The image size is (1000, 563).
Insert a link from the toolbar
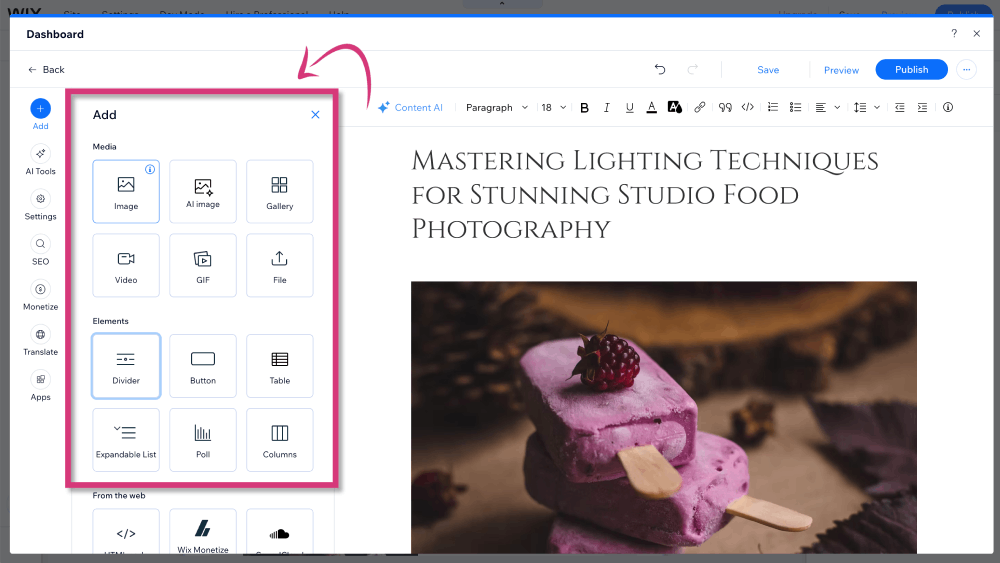(700, 108)
